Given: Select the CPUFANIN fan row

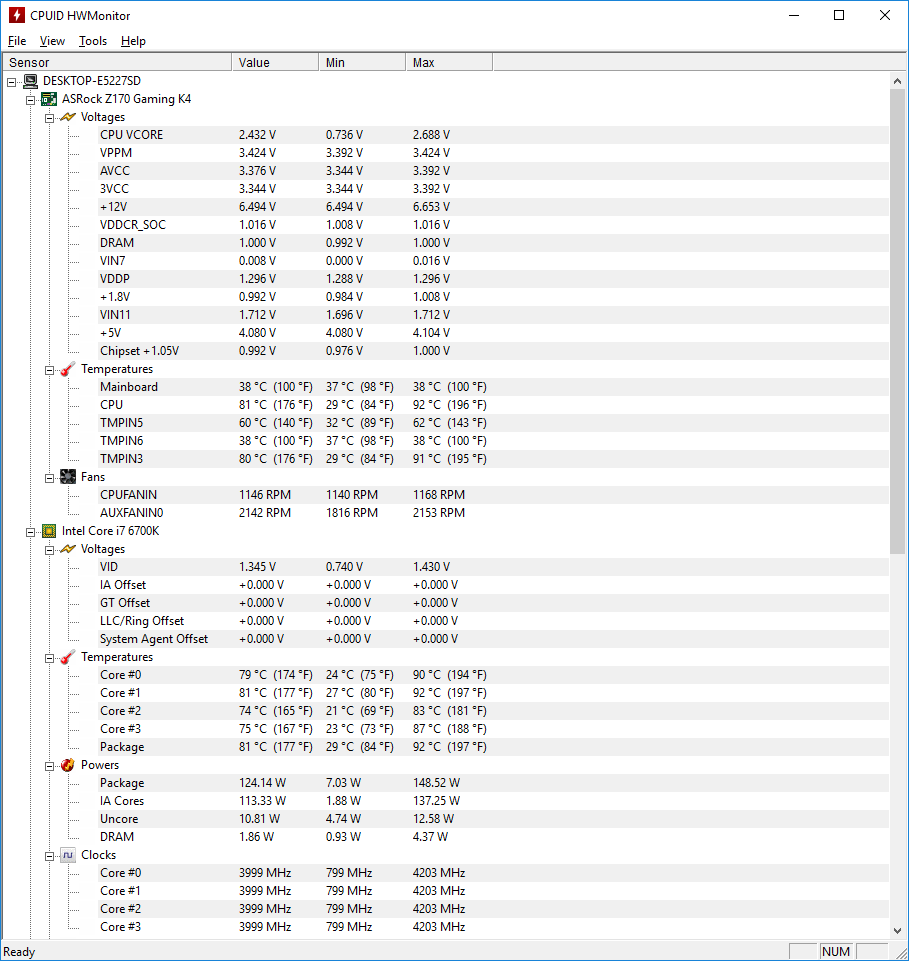Looking at the screenshot, I should pyautogui.click(x=493, y=495).
